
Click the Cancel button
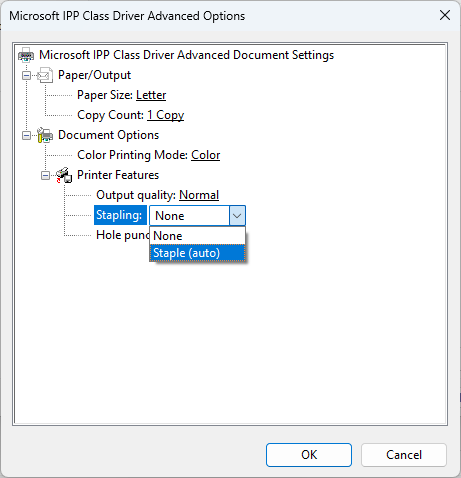tap(404, 455)
